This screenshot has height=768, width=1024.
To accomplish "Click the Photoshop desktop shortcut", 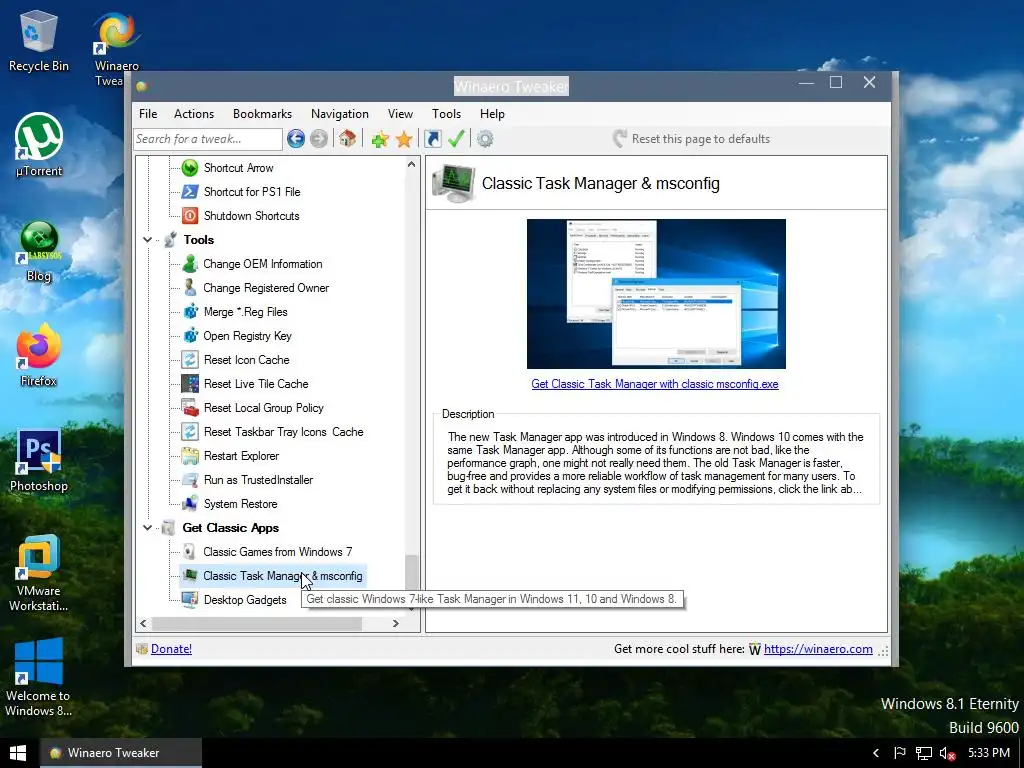I will (39, 460).
